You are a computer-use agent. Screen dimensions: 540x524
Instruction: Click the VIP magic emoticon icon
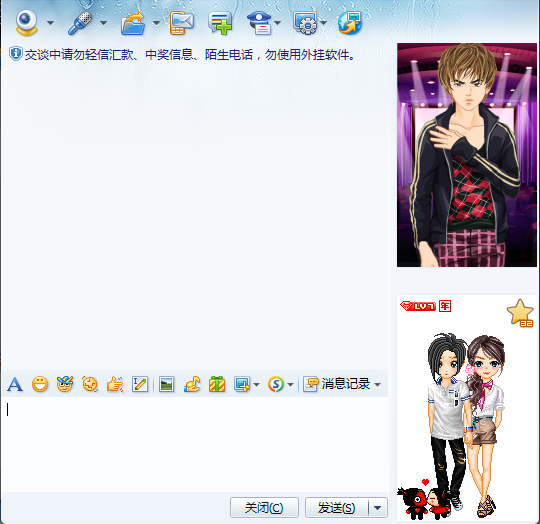pyautogui.click(x=65, y=384)
